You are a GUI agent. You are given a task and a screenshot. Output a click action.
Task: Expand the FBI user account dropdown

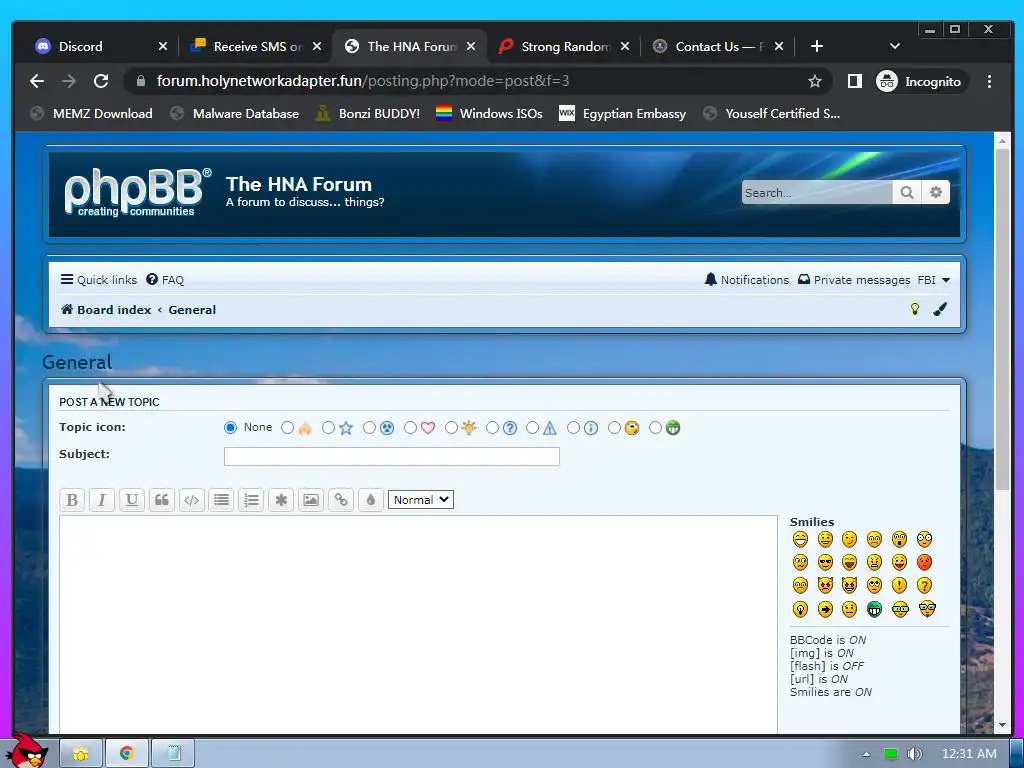tap(934, 280)
